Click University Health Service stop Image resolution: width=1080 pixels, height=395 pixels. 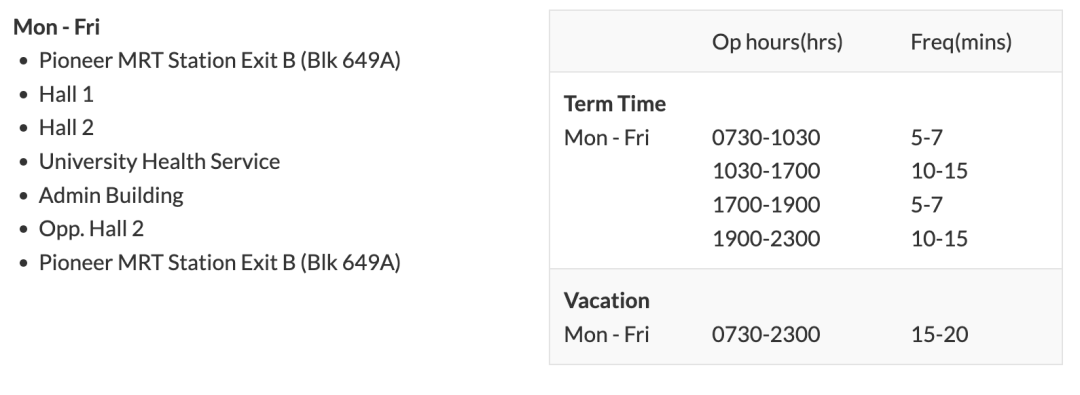[x=159, y=161]
